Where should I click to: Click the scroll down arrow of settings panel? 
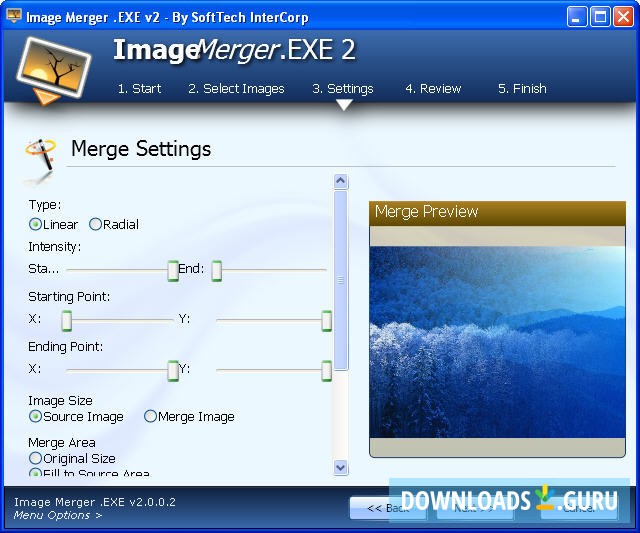341,468
